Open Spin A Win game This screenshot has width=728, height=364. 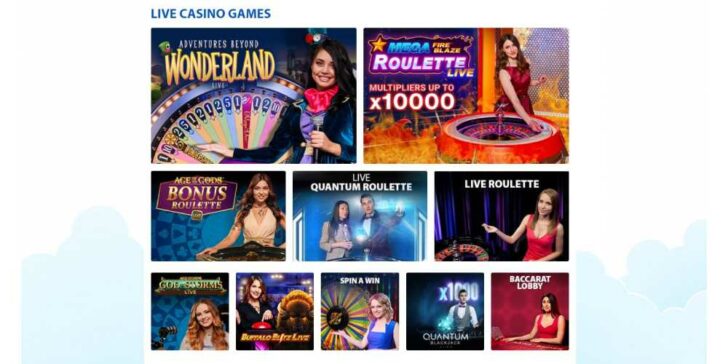coord(360,311)
